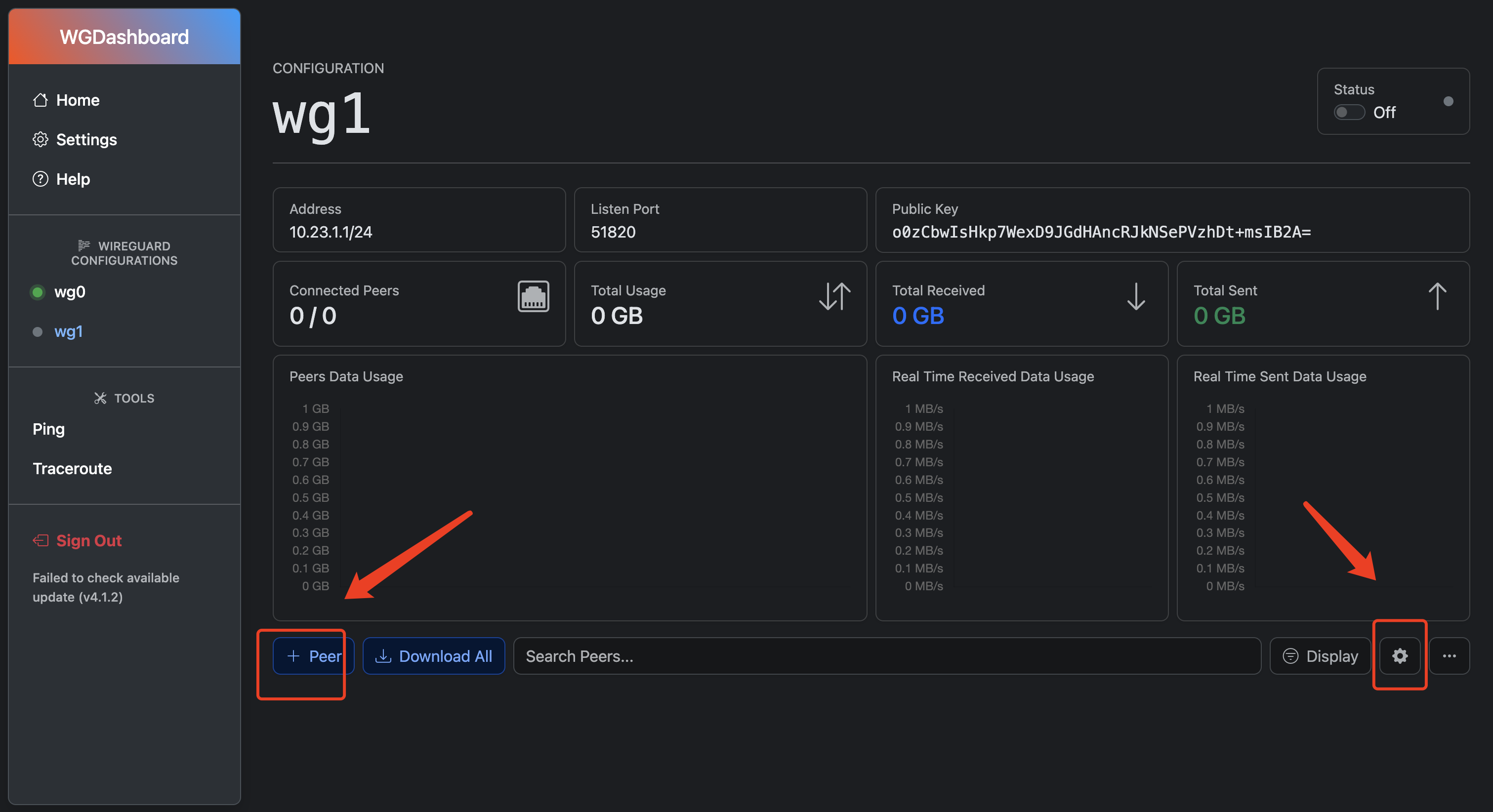Click the up arrow in Total Sent

click(x=1437, y=297)
